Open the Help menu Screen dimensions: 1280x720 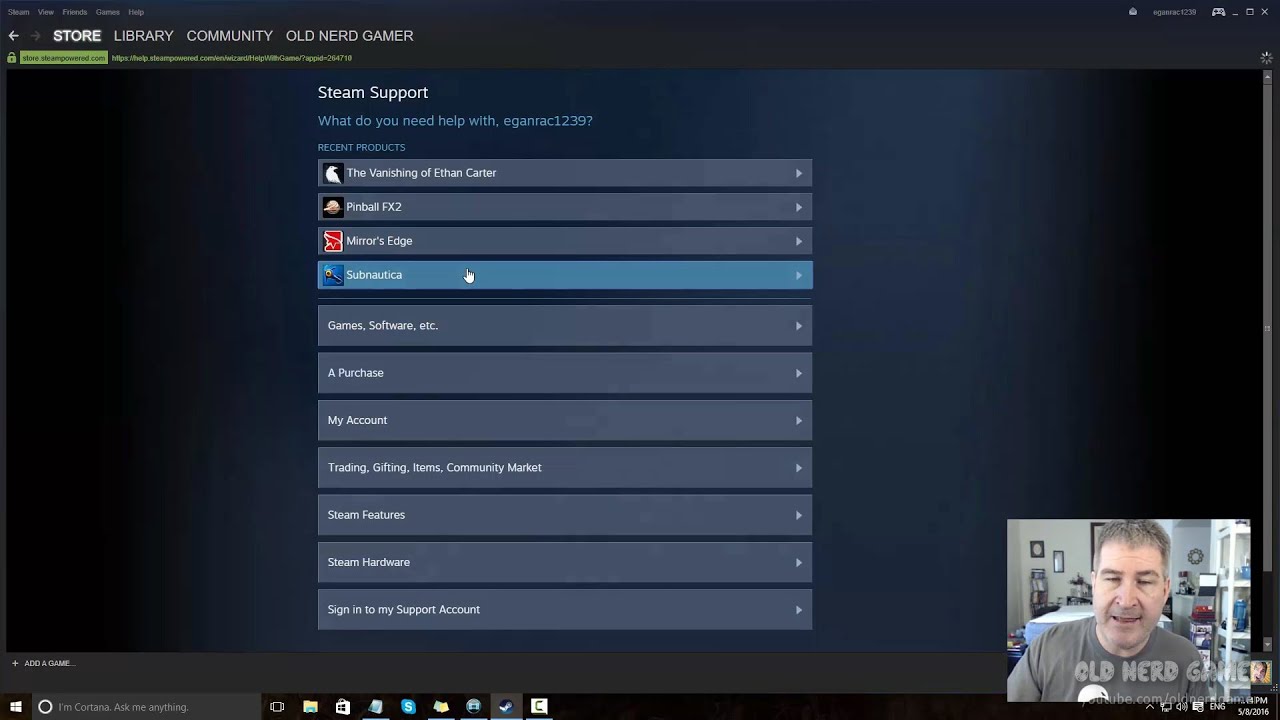coord(136,12)
